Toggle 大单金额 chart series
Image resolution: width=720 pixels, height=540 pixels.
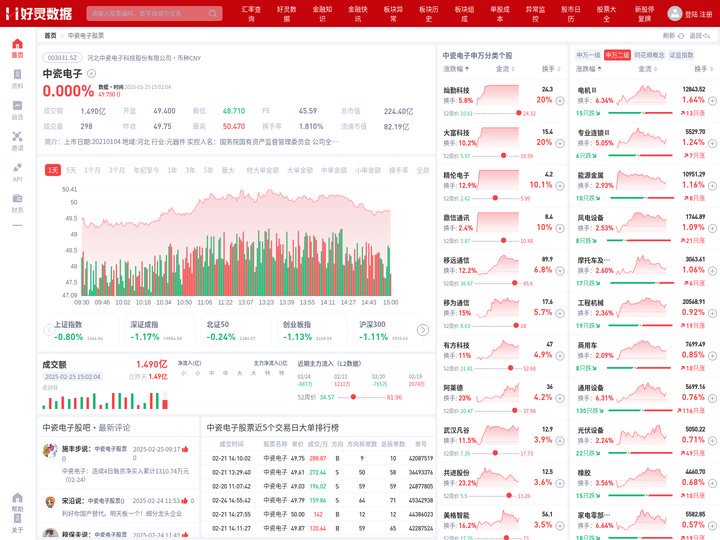tap(300, 170)
